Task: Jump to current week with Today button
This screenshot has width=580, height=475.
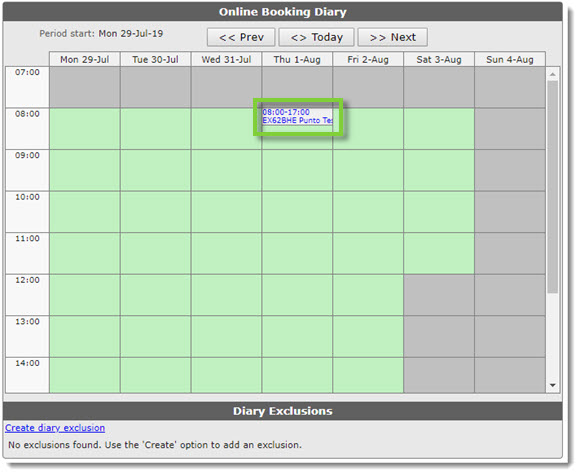Action: tap(317, 37)
